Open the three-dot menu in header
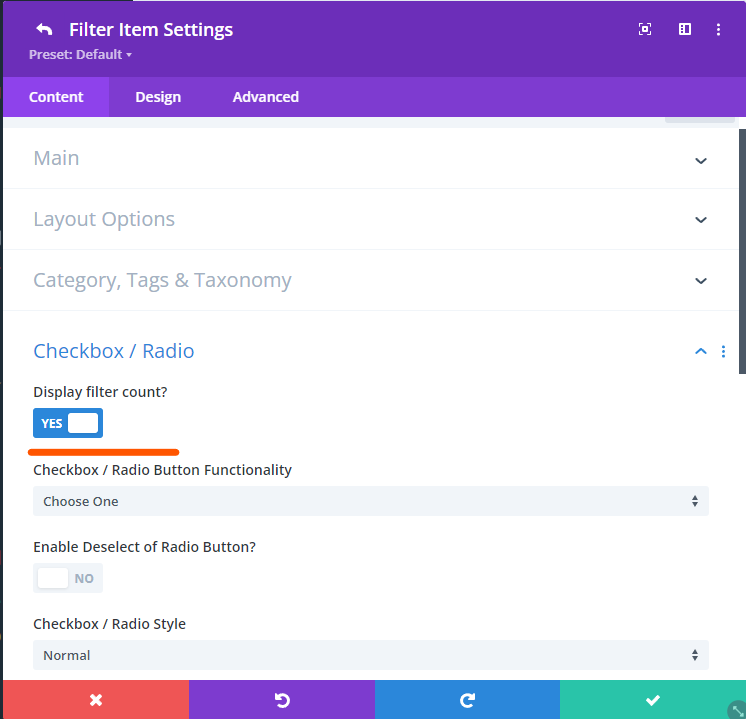This screenshot has height=719, width=746. (718, 30)
